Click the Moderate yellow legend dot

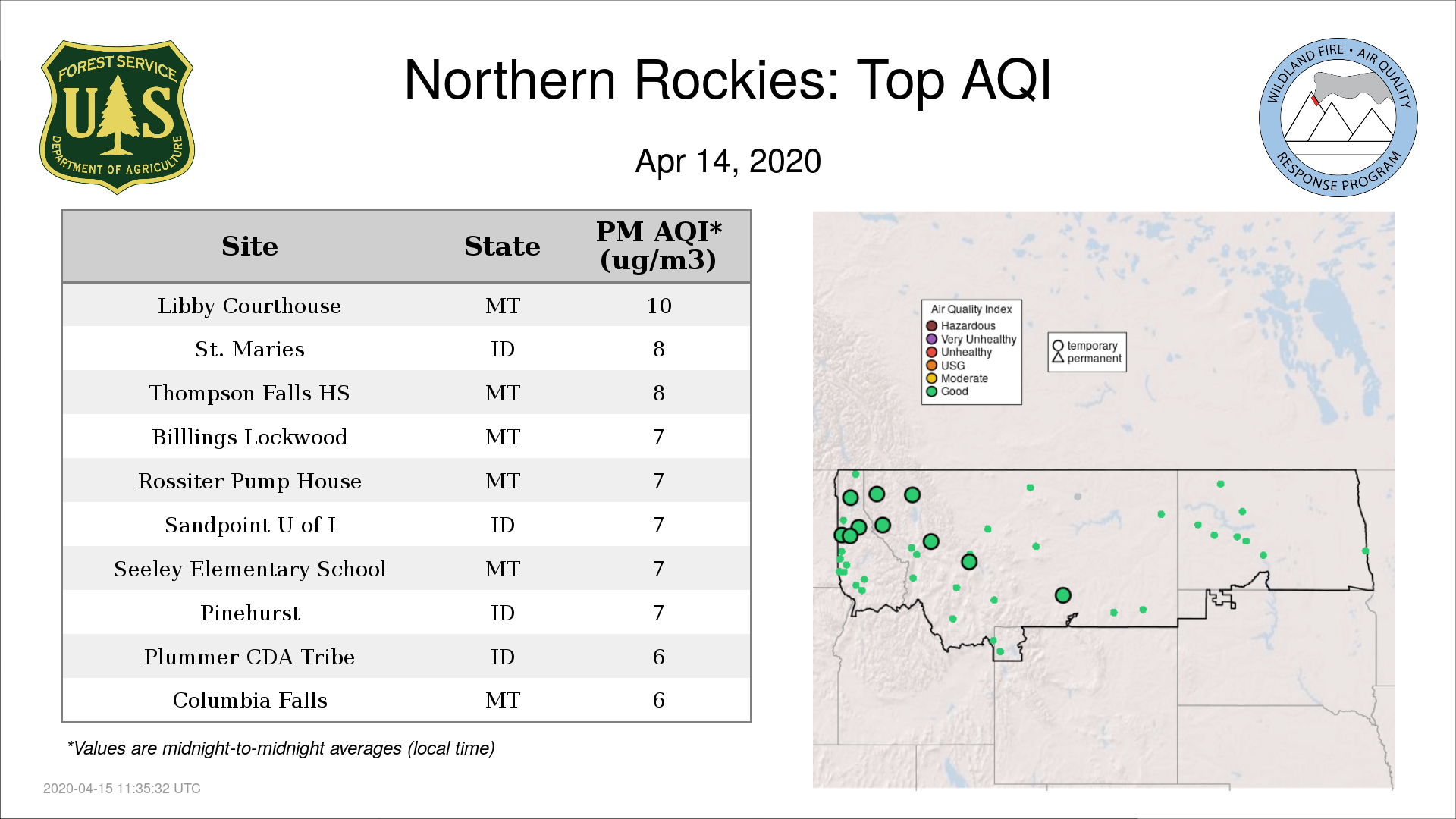tap(932, 378)
